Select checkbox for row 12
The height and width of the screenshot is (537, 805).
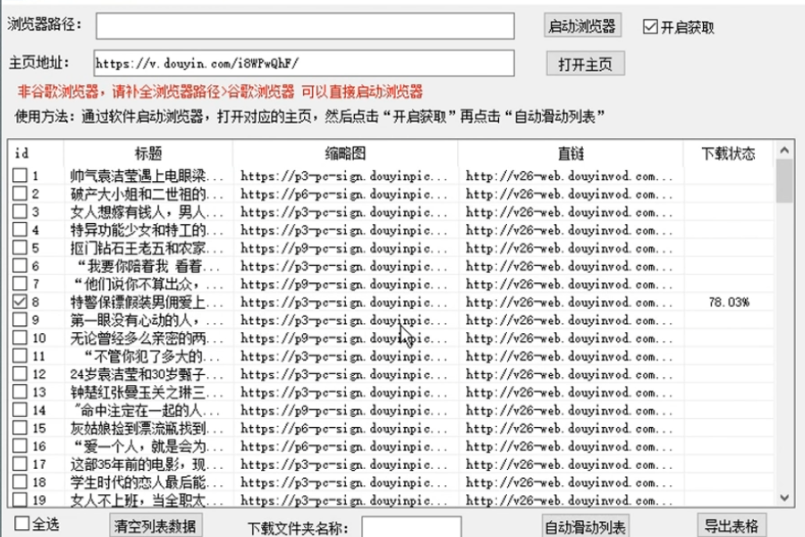pos(20,374)
